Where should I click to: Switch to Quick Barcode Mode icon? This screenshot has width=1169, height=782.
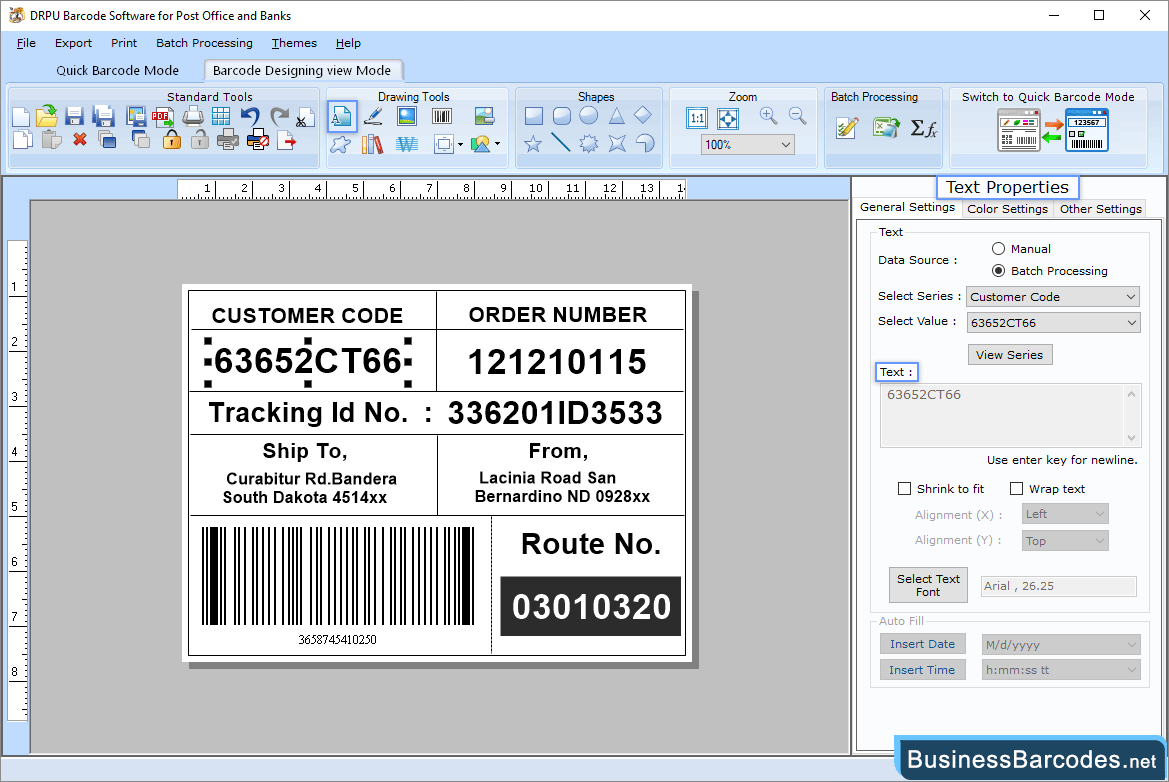tap(1053, 130)
